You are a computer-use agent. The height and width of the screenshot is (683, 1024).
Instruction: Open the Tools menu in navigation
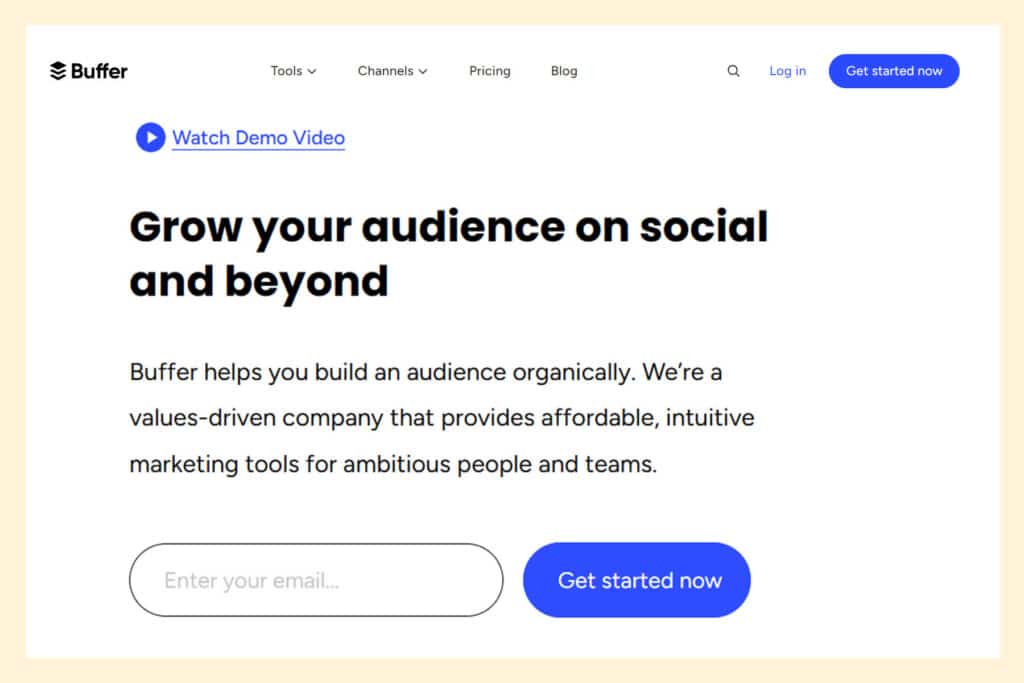pos(286,71)
